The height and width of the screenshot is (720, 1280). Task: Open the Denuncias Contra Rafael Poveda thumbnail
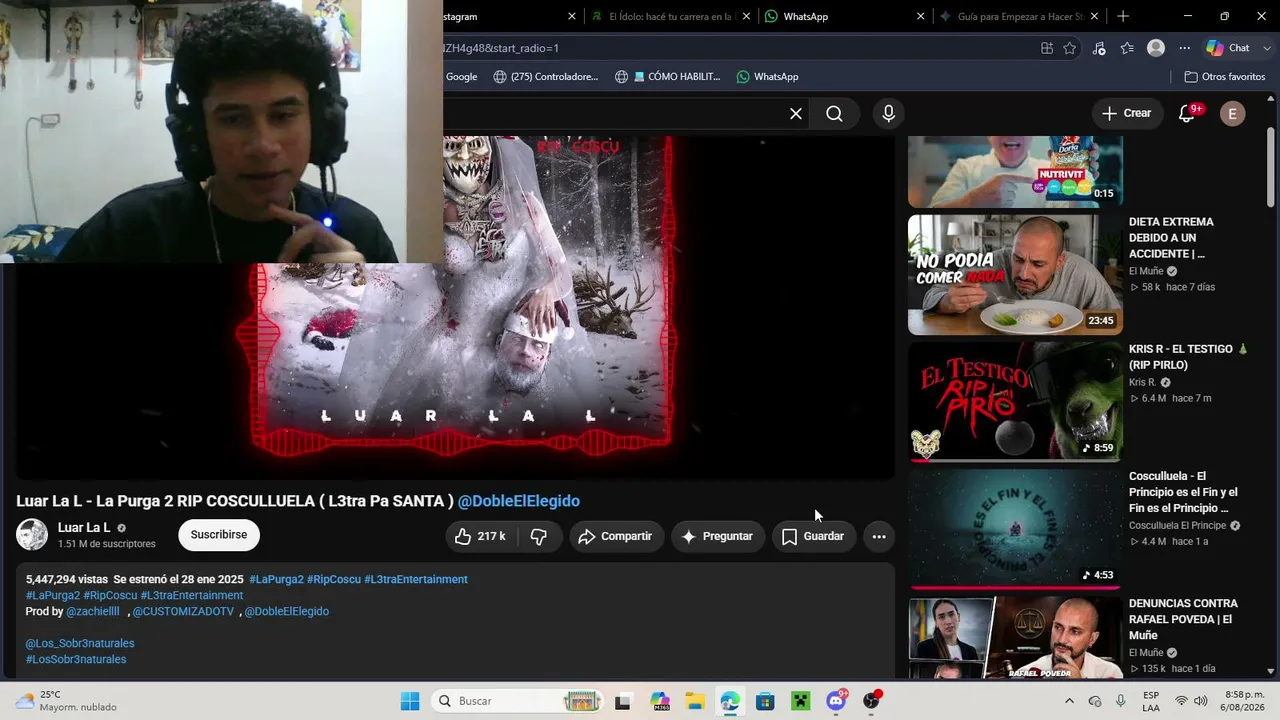[x=1015, y=638]
